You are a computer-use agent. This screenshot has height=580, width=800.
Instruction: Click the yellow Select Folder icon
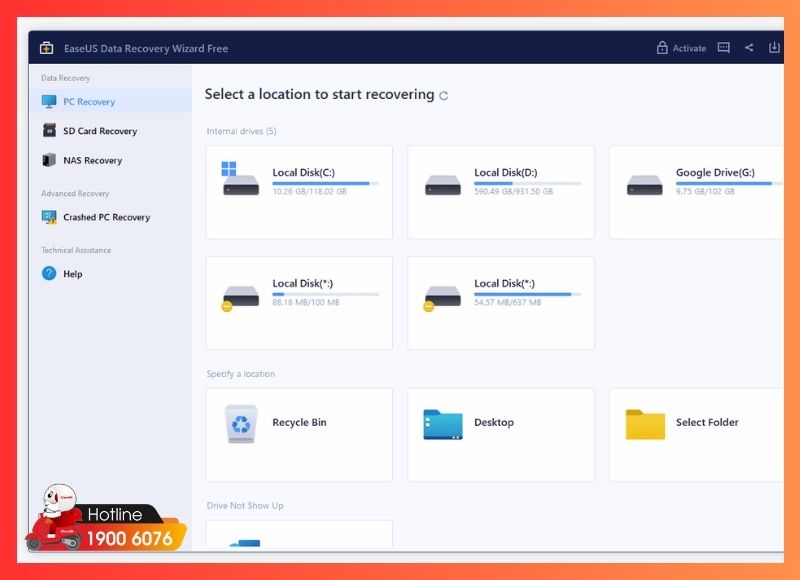pyautogui.click(x=645, y=424)
